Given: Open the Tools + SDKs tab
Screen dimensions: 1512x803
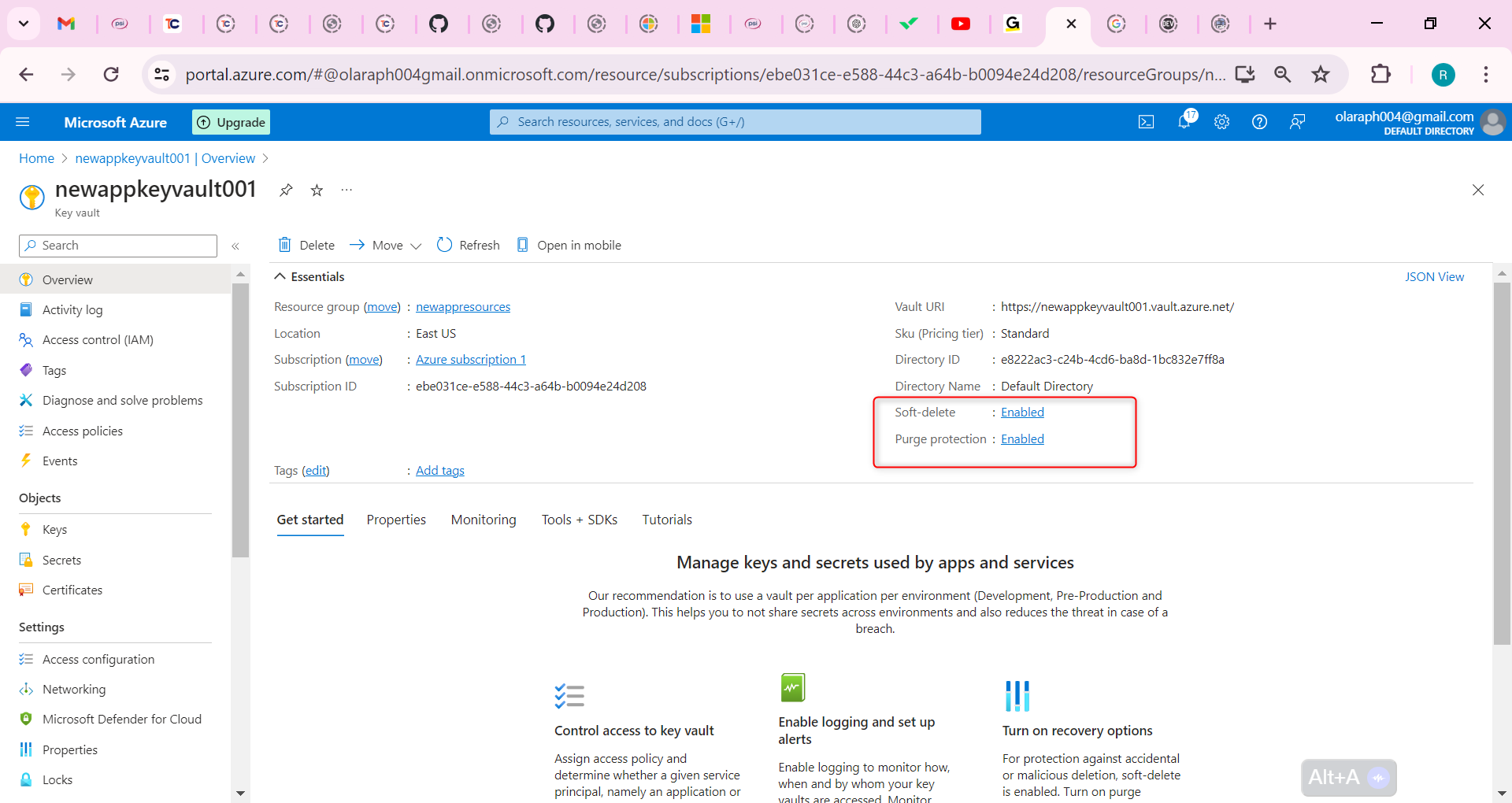Looking at the screenshot, I should (x=579, y=520).
